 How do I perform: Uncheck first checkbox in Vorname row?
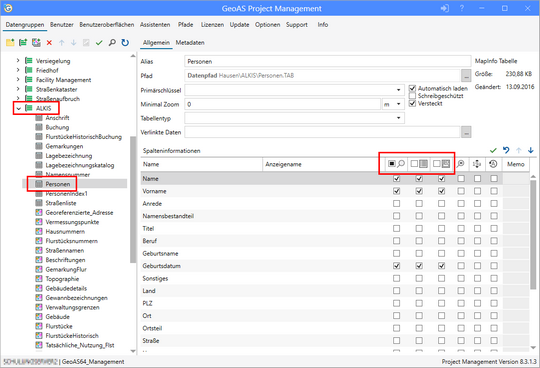coord(396,191)
